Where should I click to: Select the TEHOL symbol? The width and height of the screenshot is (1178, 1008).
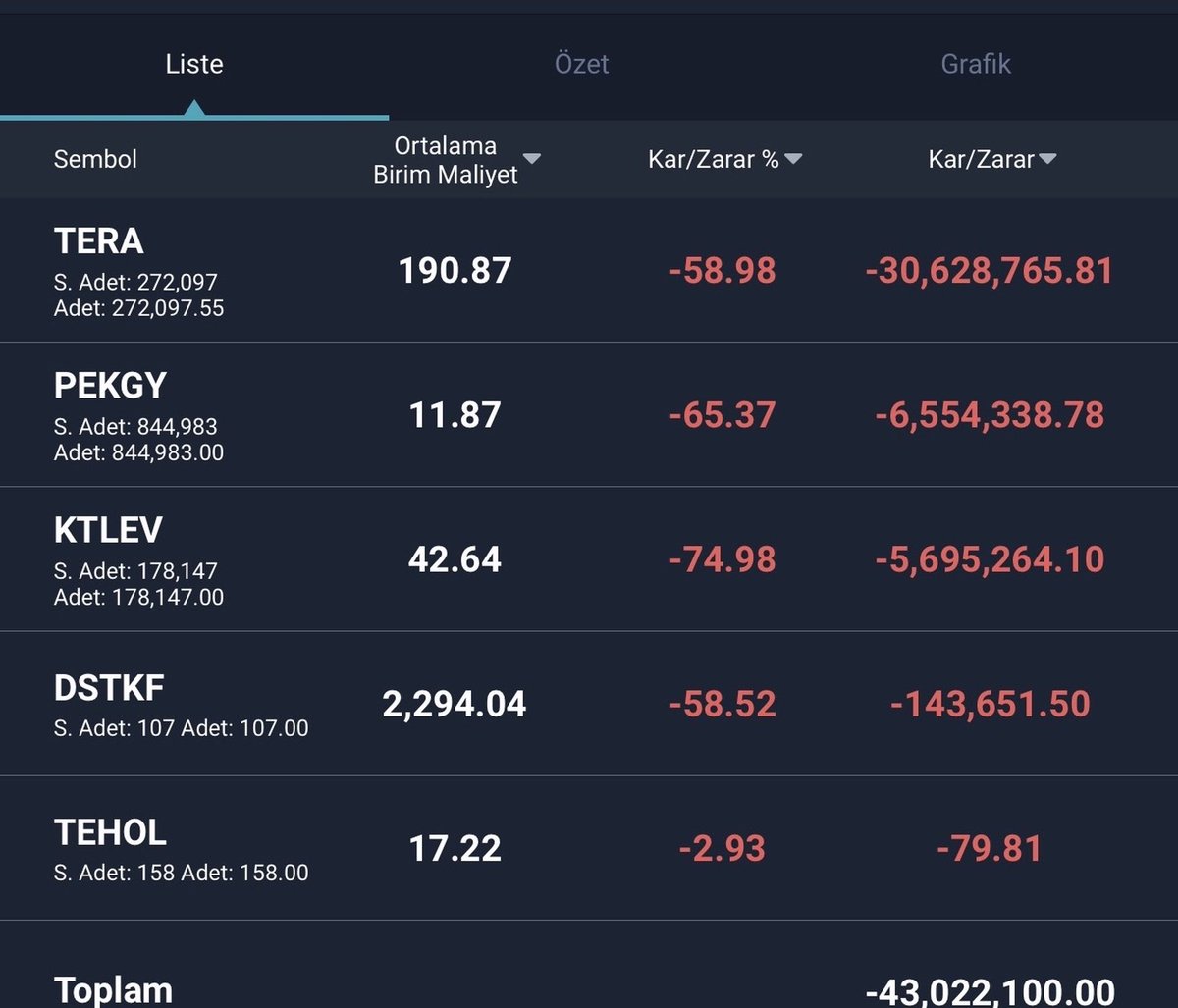pyautogui.click(x=110, y=832)
